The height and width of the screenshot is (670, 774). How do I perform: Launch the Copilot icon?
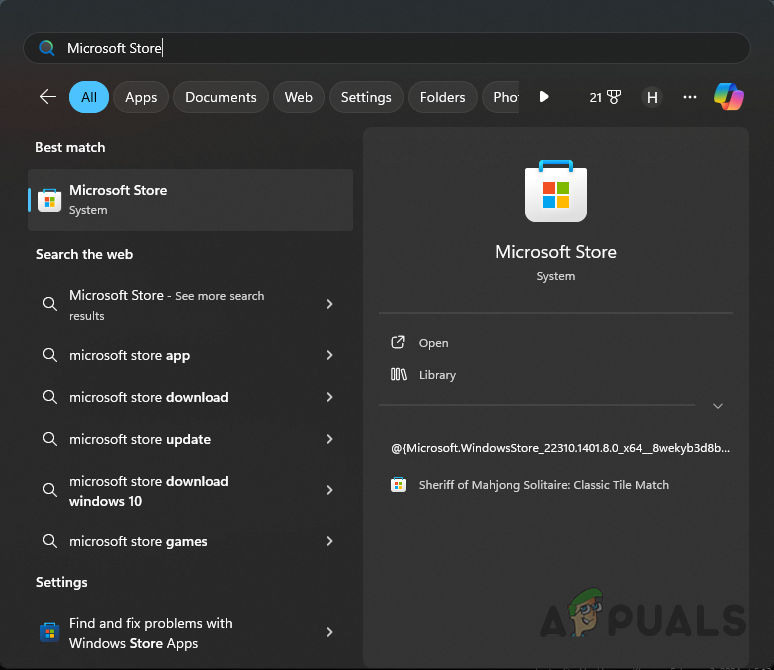point(729,96)
